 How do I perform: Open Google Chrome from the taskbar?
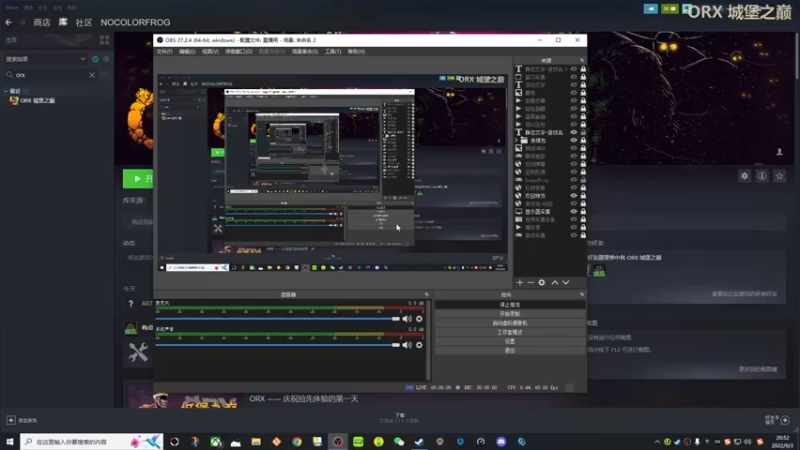[x=297, y=442]
